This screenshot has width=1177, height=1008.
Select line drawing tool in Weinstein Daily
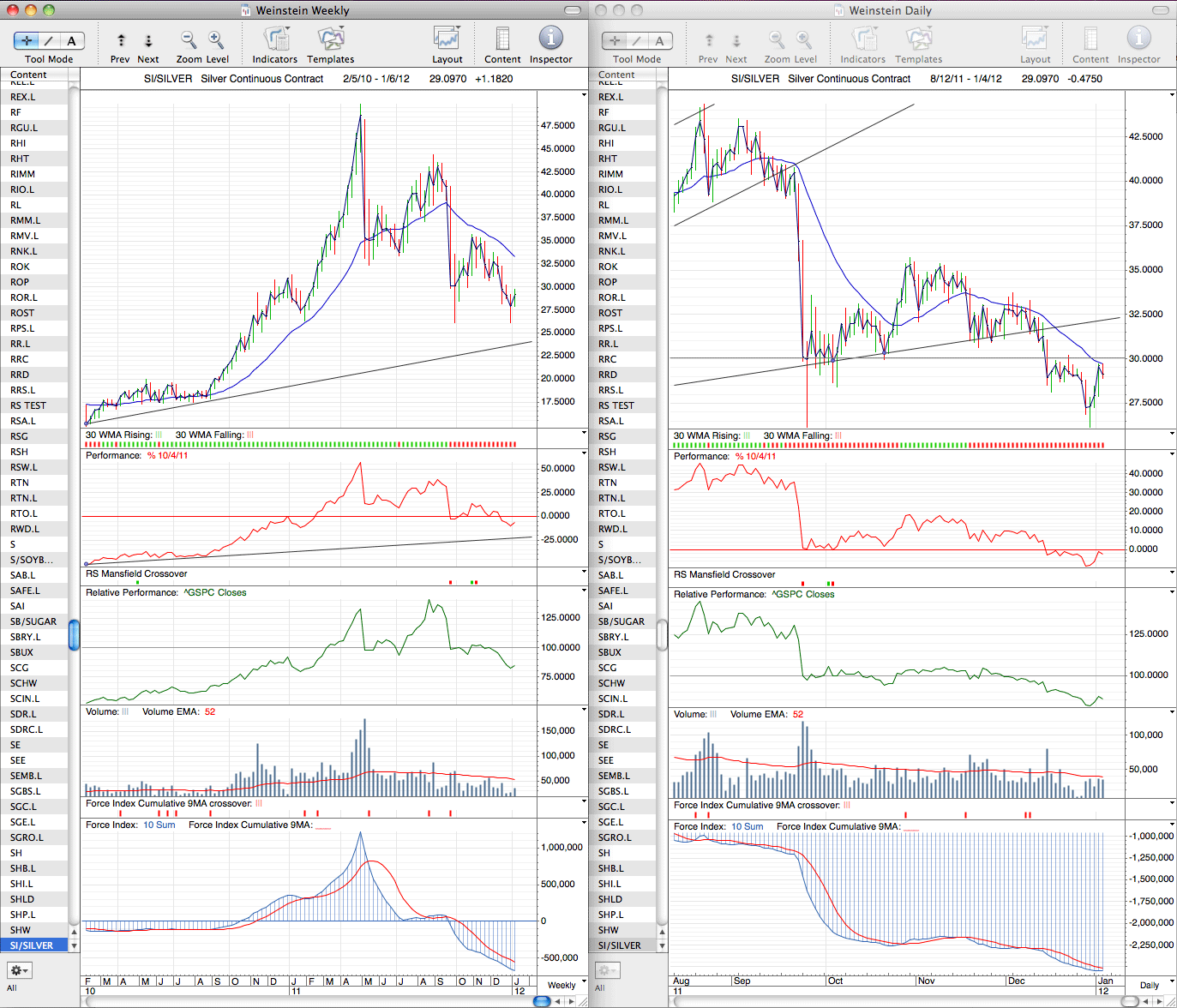(637, 40)
